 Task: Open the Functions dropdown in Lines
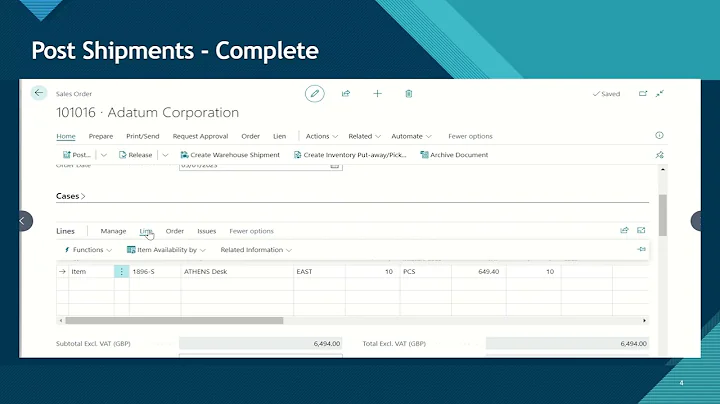[88, 250]
